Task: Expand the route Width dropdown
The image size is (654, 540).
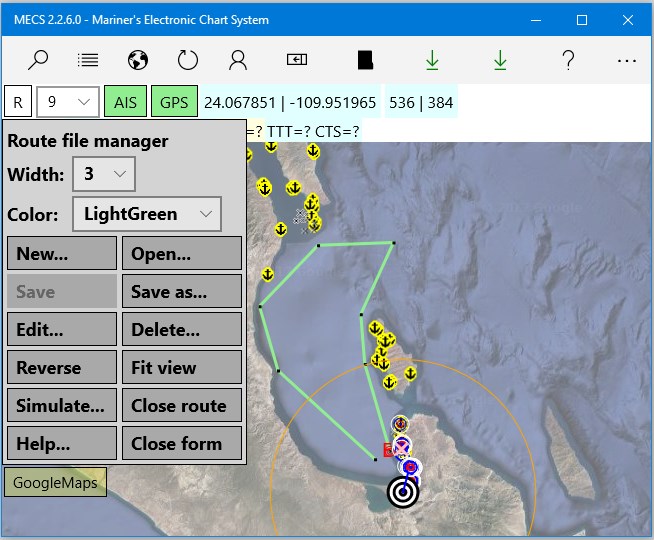Action: click(x=104, y=174)
